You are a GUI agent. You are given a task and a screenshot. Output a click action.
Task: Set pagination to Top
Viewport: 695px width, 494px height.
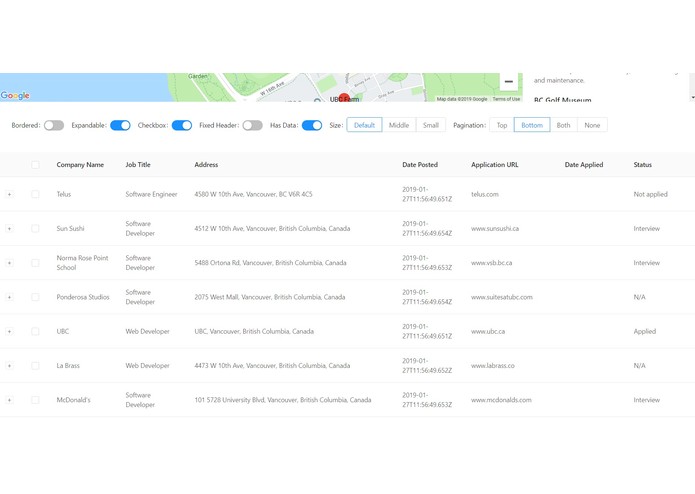[x=502, y=125]
